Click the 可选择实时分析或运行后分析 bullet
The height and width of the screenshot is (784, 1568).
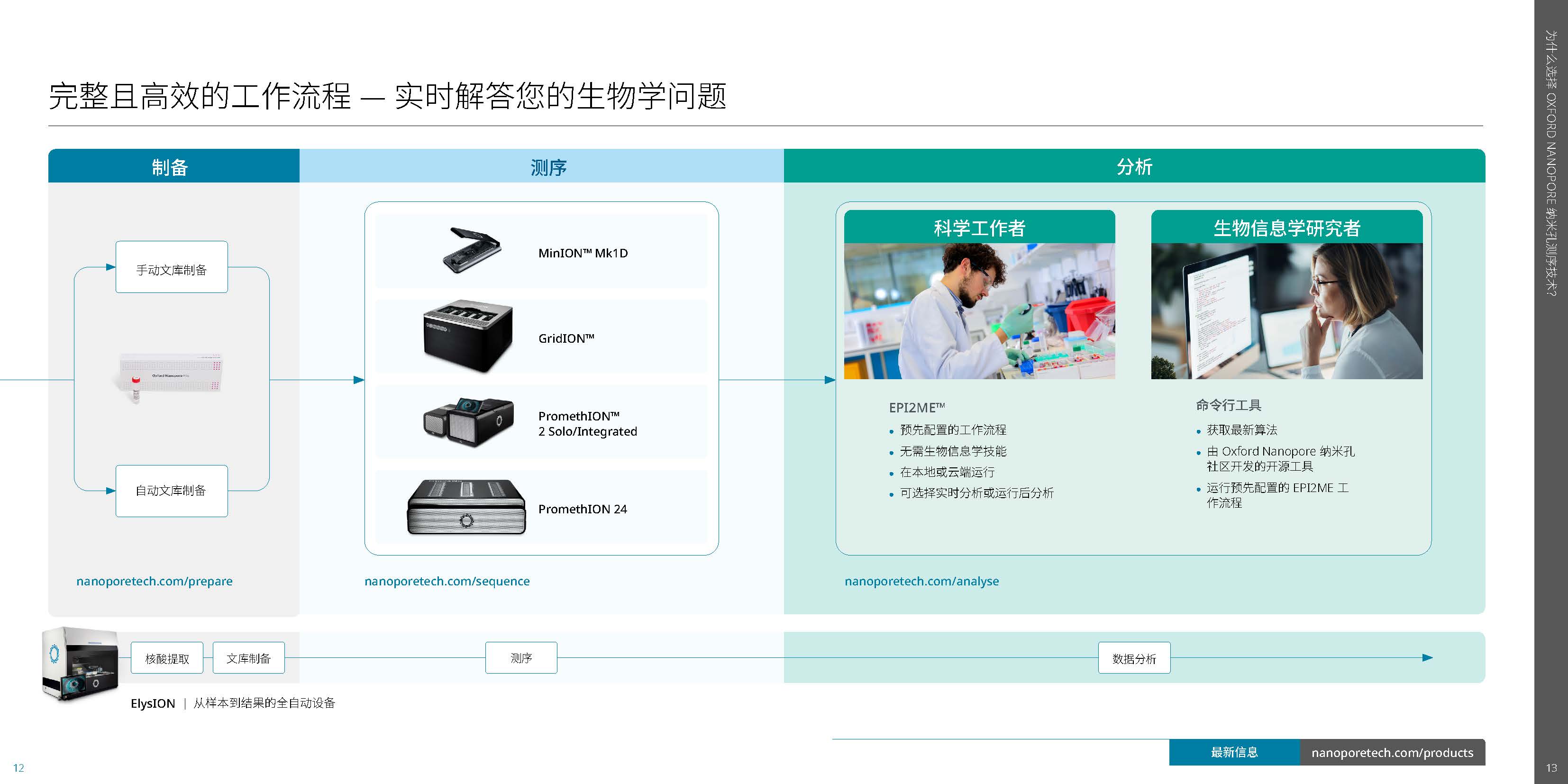pos(977,493)
